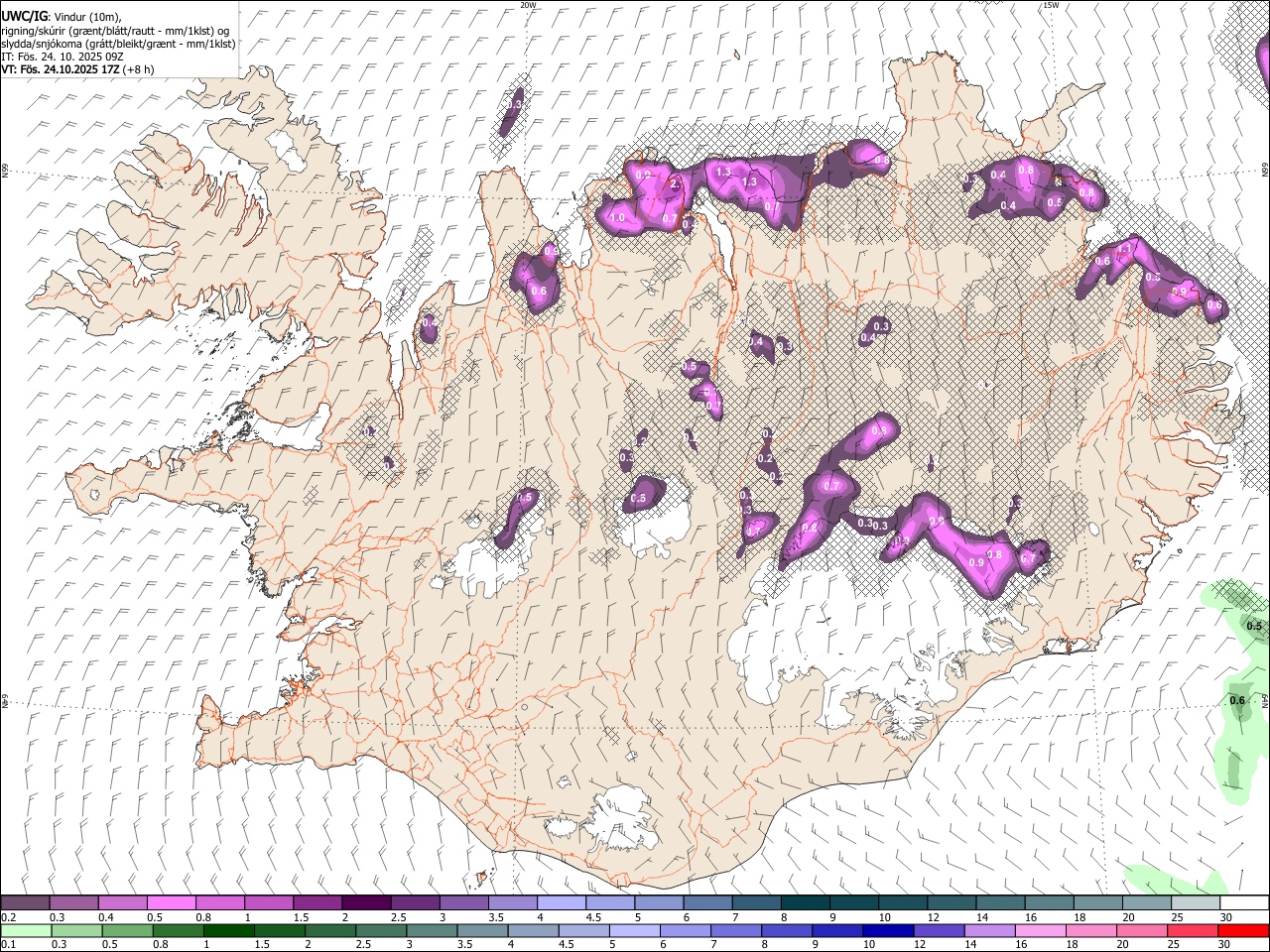
Task: Click the 30 bright red swatch in lower legend
Action: pyautogui.click(x=1242, y=930)
